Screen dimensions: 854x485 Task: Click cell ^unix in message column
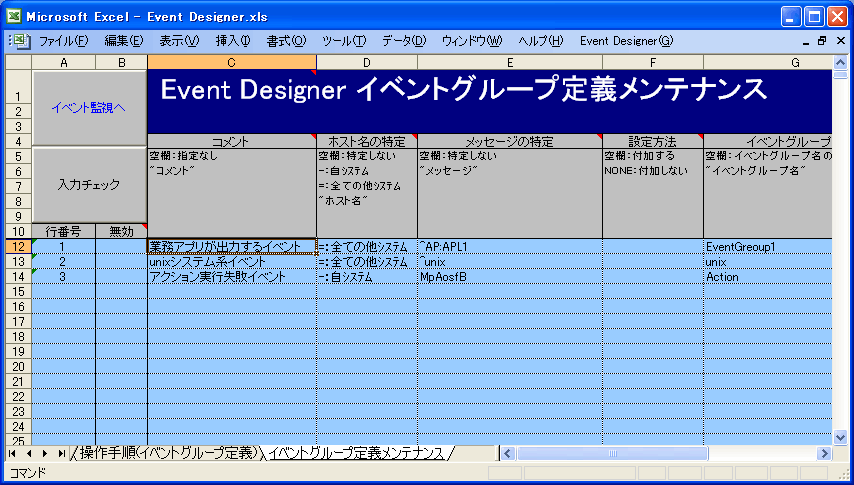click(510, 262)
